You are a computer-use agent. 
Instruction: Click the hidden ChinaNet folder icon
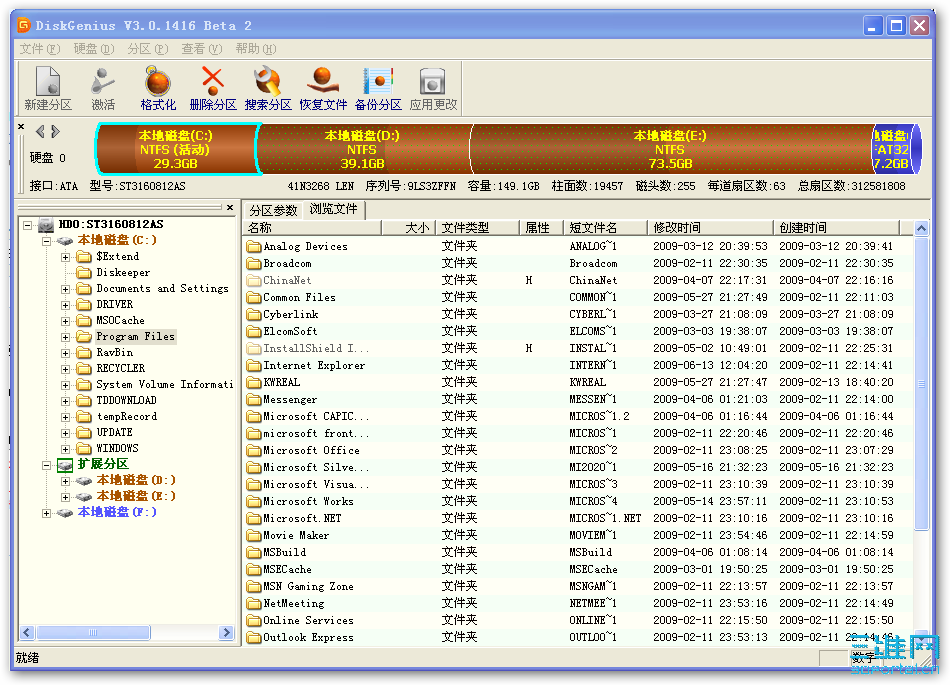[253, 280]
